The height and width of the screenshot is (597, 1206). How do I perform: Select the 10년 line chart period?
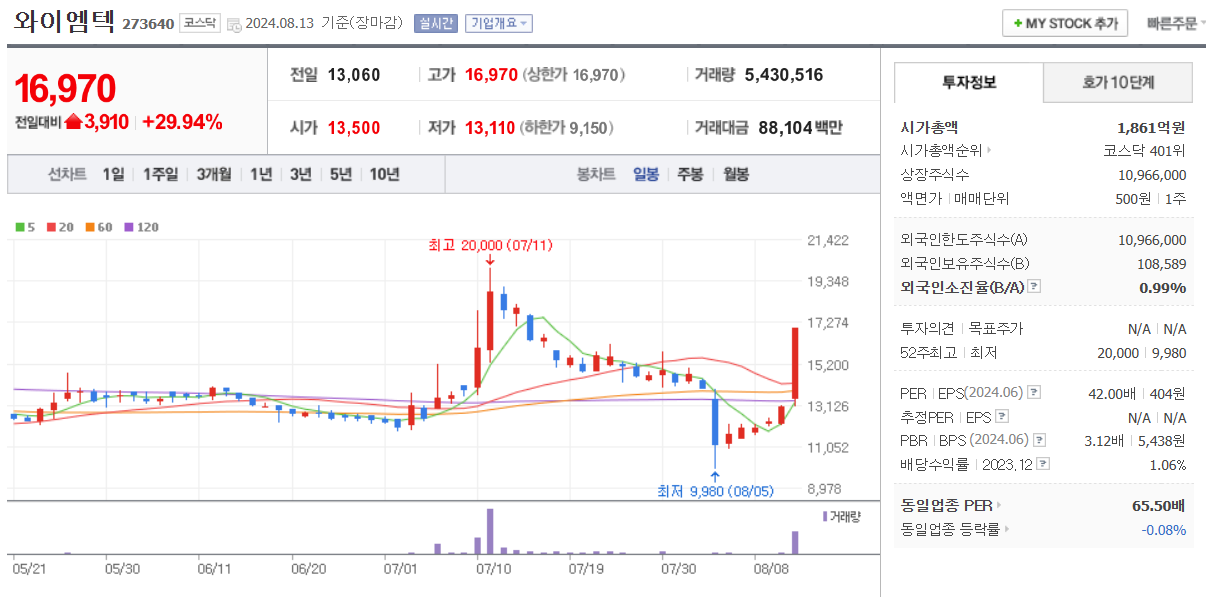click(385, 174)
